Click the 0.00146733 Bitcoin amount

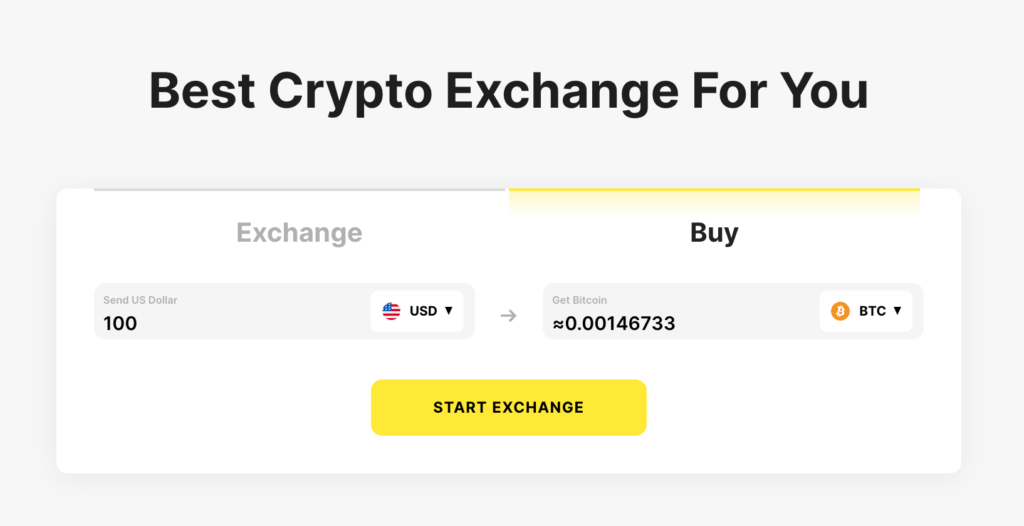point(621,323)
